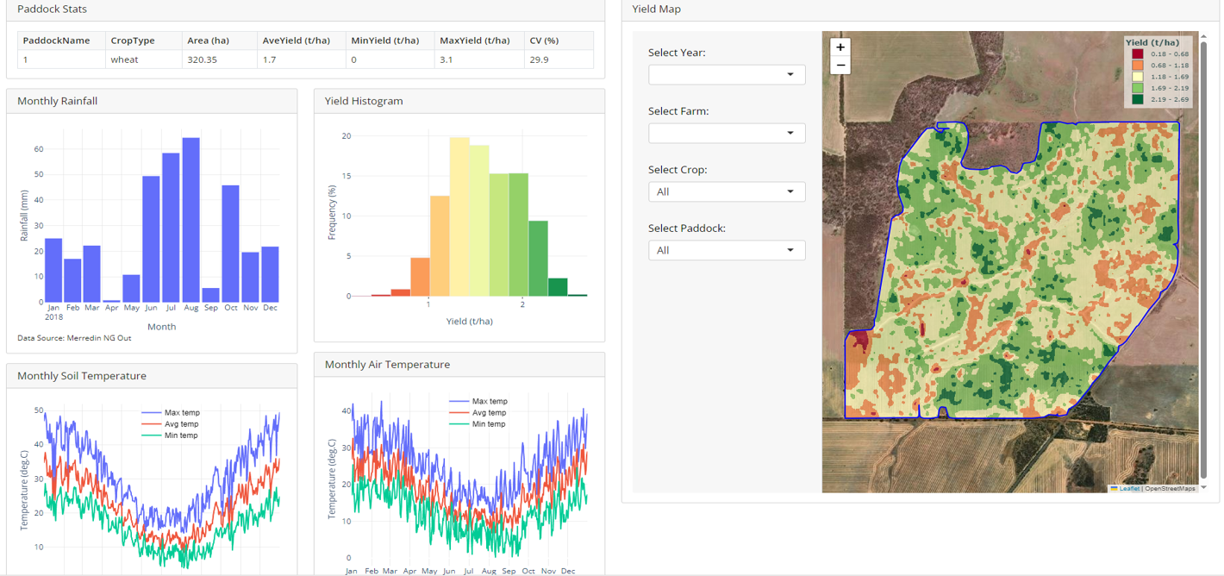Click dark green 2.19 - 2.69 legend swatch
This screenshot has width=1224, height=576.
coord(1137,99)
